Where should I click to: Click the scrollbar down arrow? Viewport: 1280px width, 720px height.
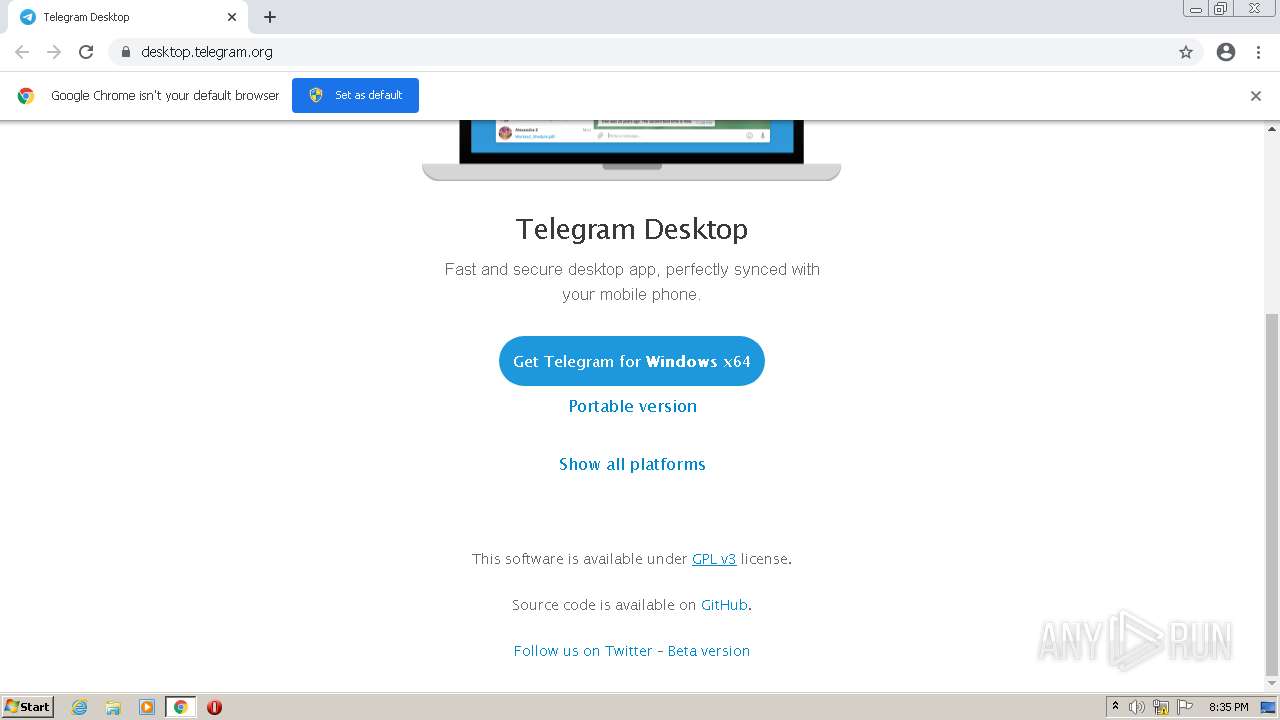(1272, 685)
